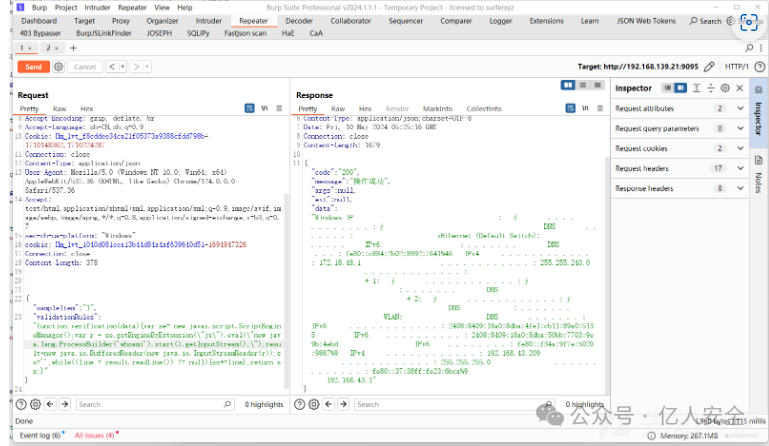
Task: Go to previous request with back arrow
Action: 112,67
